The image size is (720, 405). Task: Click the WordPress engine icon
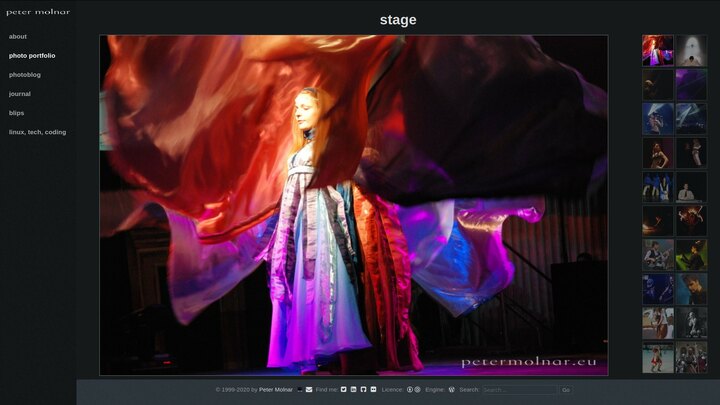[x=451, y=389]
